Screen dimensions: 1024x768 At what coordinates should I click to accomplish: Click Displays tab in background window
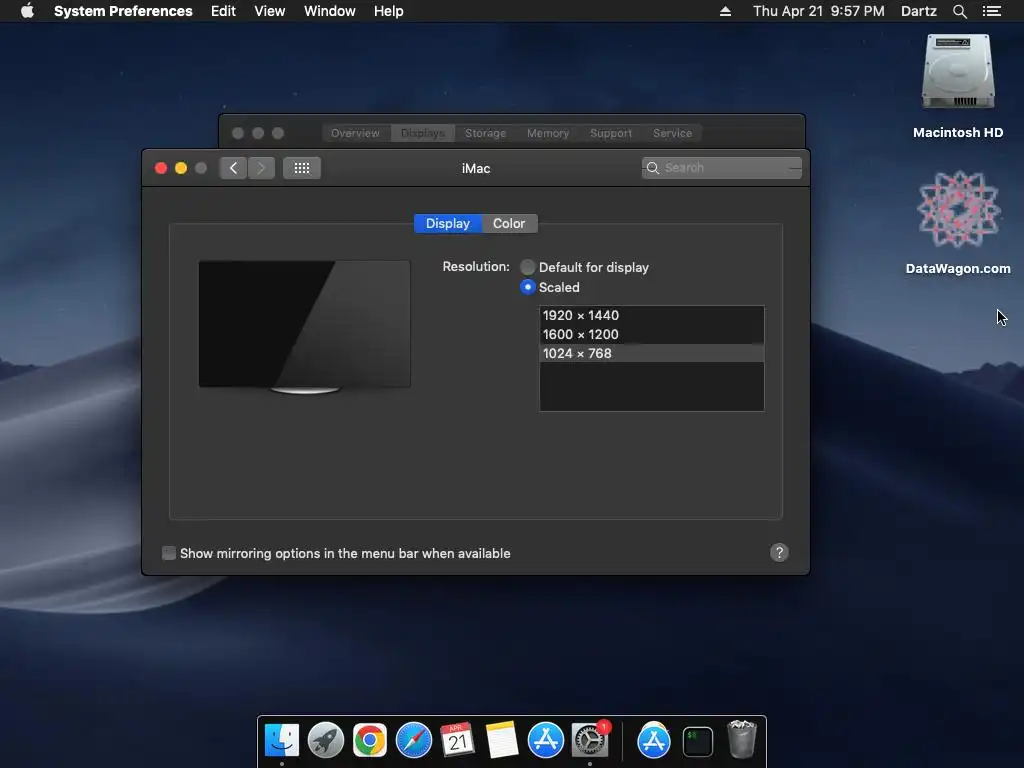tap(423, 133)
